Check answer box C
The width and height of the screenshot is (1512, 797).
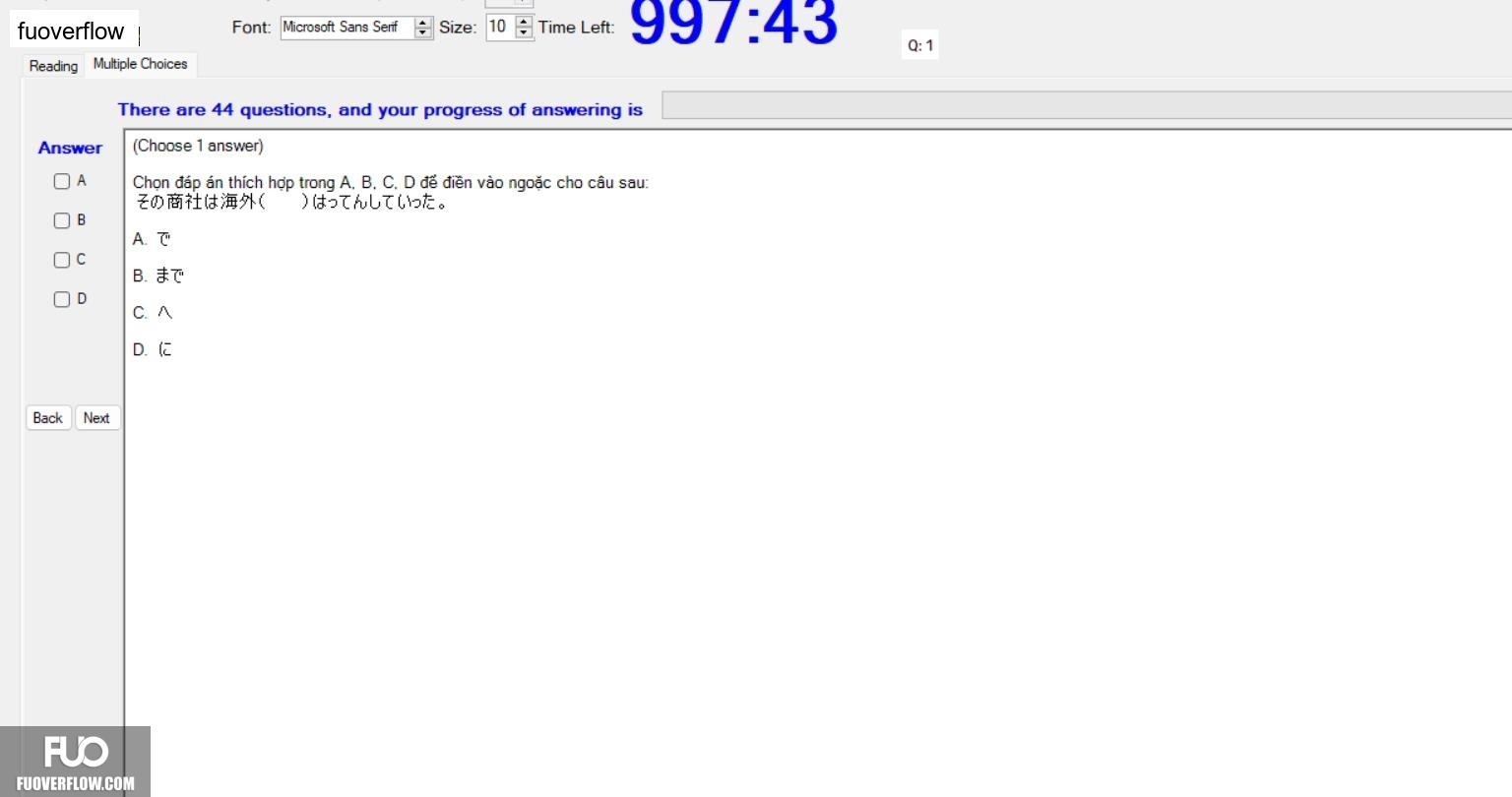(62, 260)
